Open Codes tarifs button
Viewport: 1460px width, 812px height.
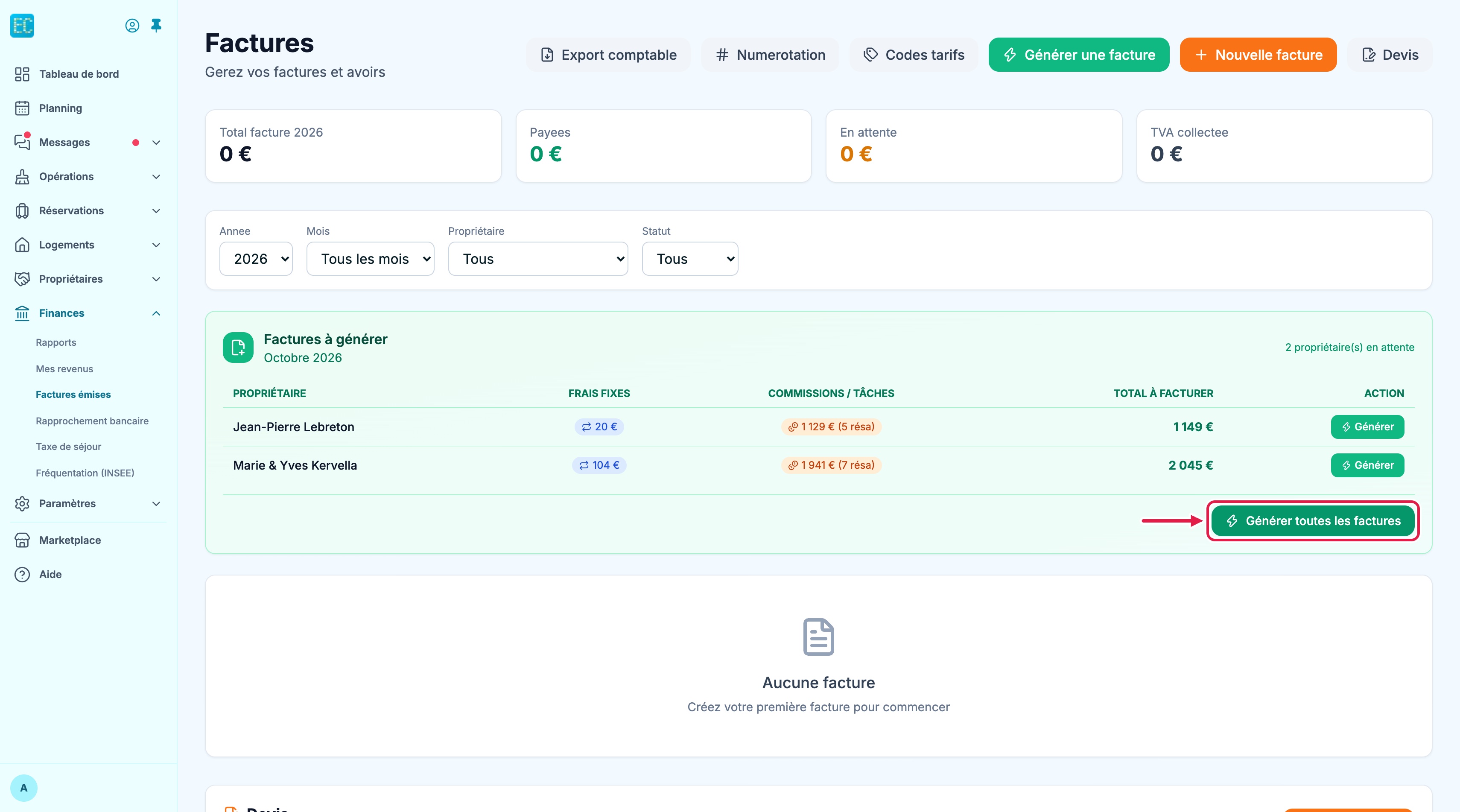point(914,55)
